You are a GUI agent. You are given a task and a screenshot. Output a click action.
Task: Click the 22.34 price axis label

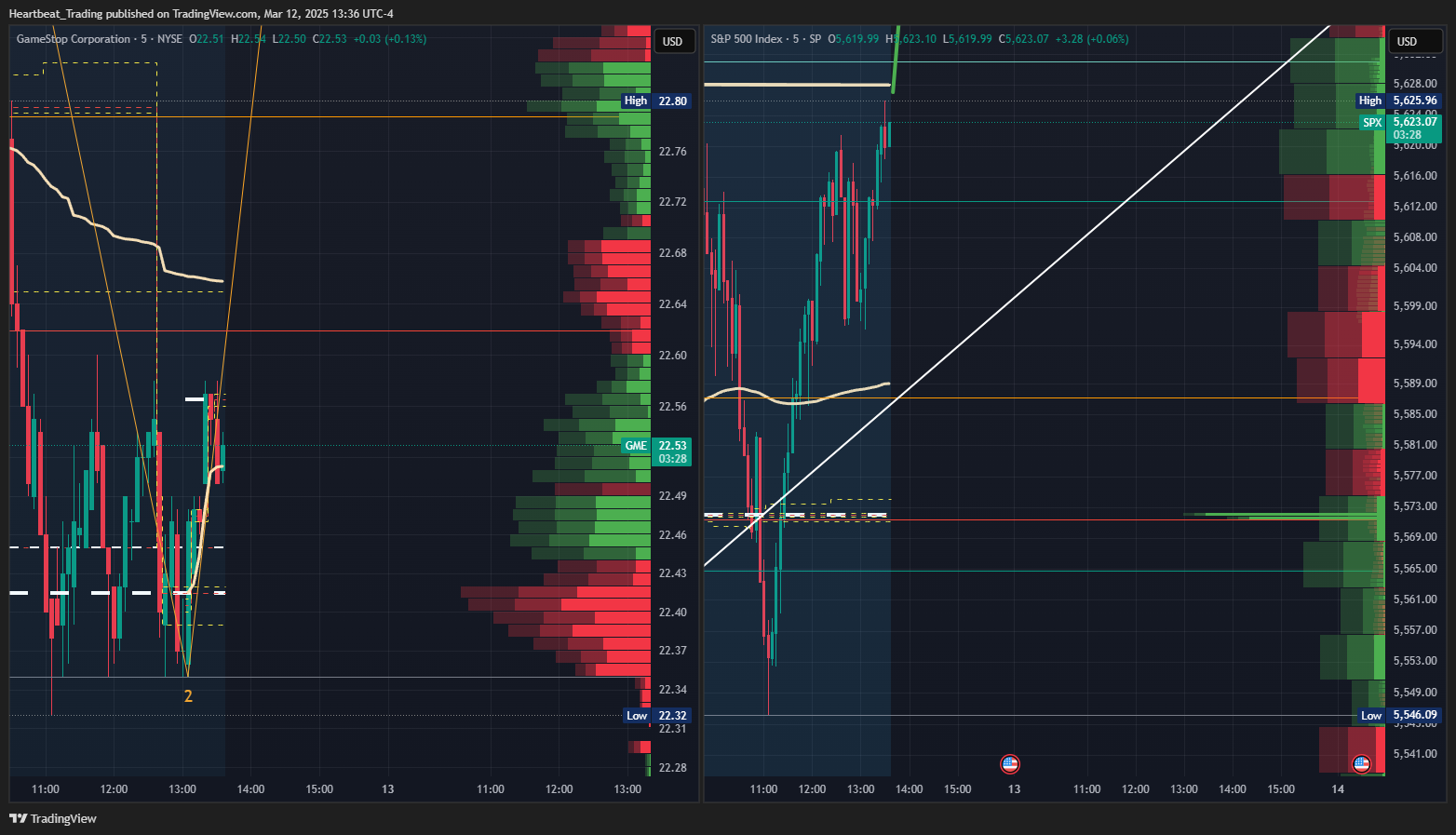click(672, 690)
